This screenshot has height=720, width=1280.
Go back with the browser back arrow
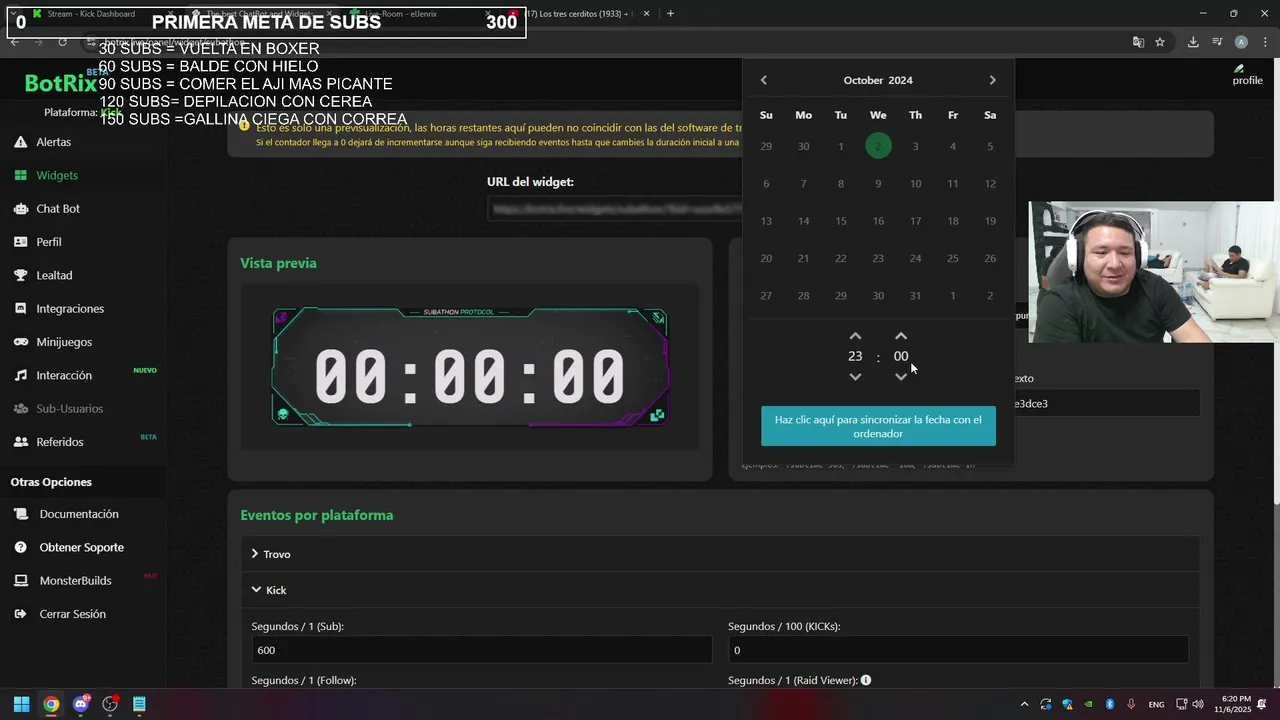[15, 42]
